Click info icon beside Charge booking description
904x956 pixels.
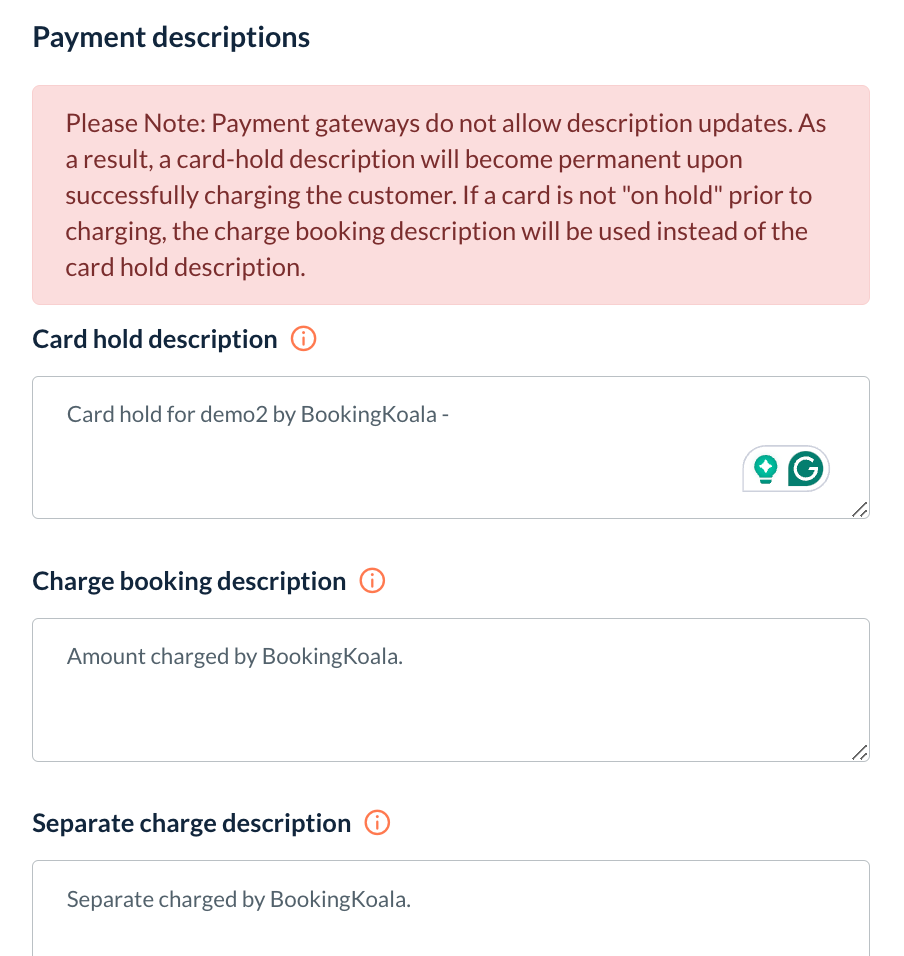click(372, 581)
